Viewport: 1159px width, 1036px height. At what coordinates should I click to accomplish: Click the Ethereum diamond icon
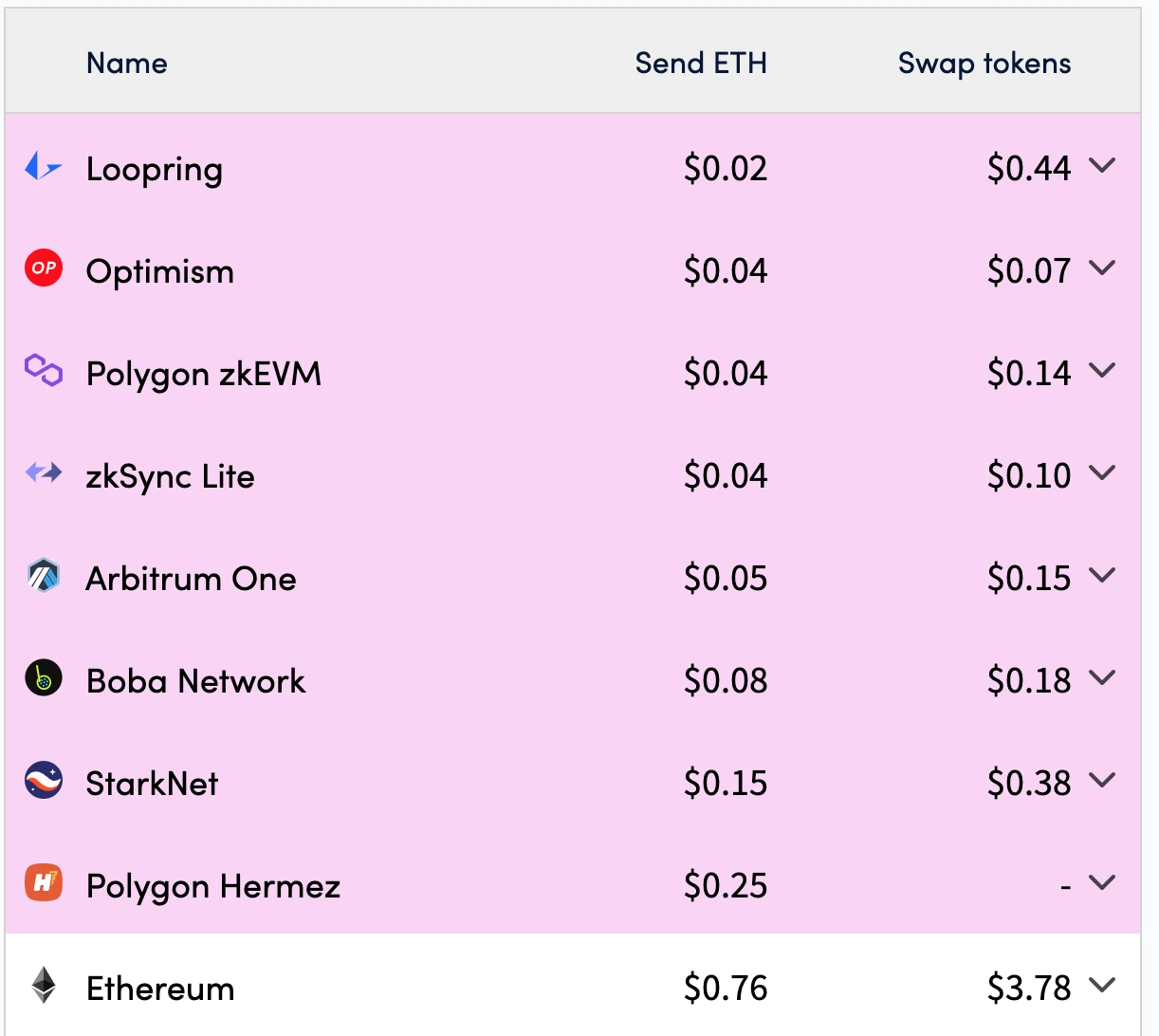(x=43, y=986)
